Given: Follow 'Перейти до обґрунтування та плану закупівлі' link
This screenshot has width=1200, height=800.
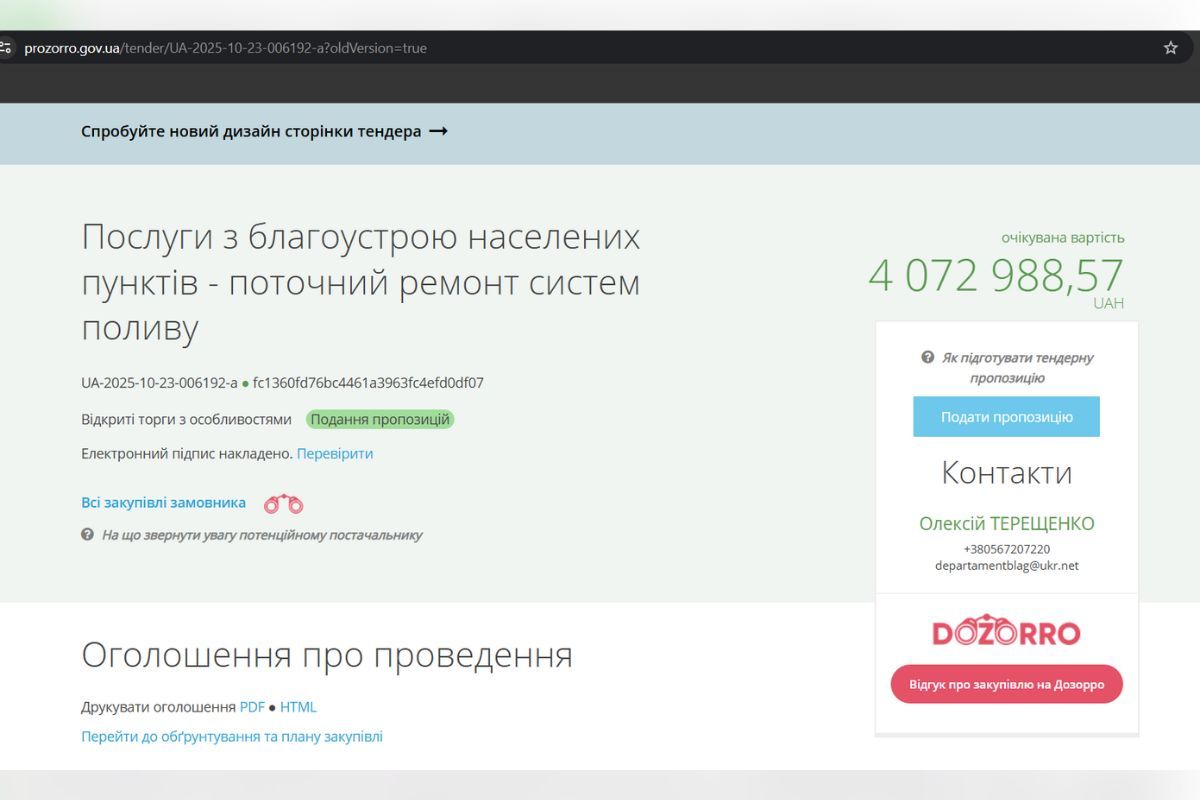Looking at the screenshot, I should 232,737.
